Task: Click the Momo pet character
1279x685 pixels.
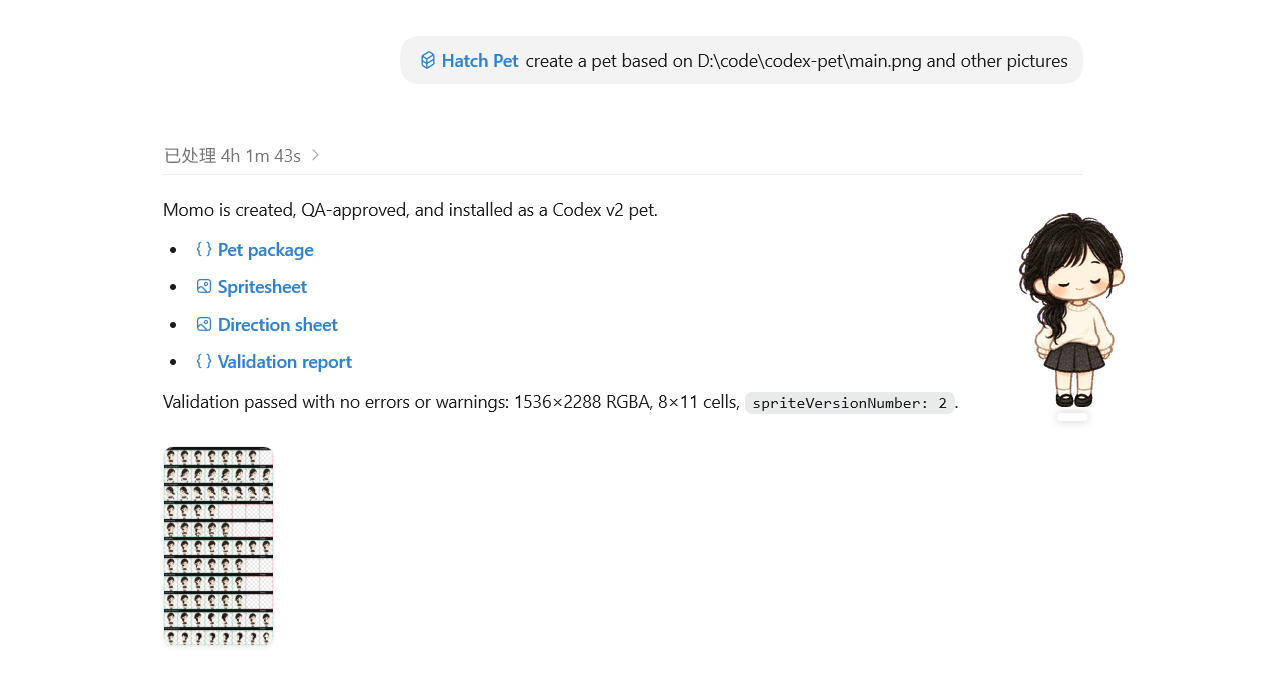Action: [x=1071, y=309]
